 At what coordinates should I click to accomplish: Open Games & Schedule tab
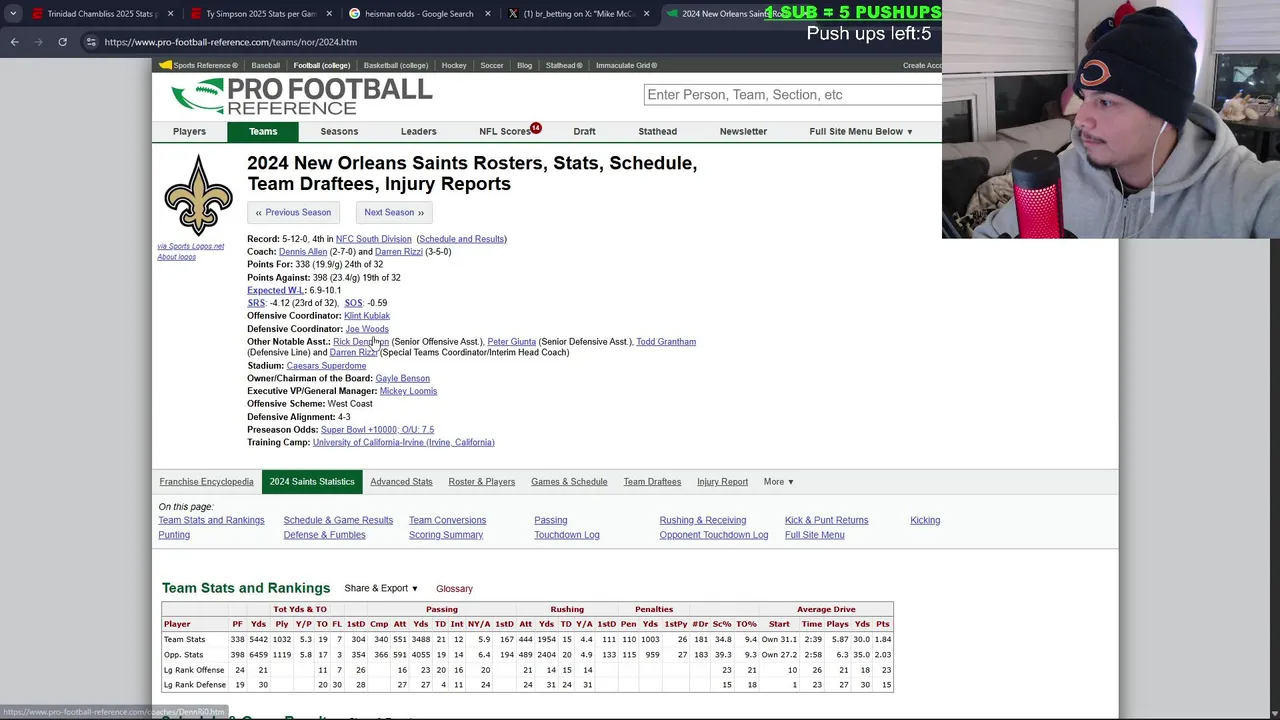569,482
